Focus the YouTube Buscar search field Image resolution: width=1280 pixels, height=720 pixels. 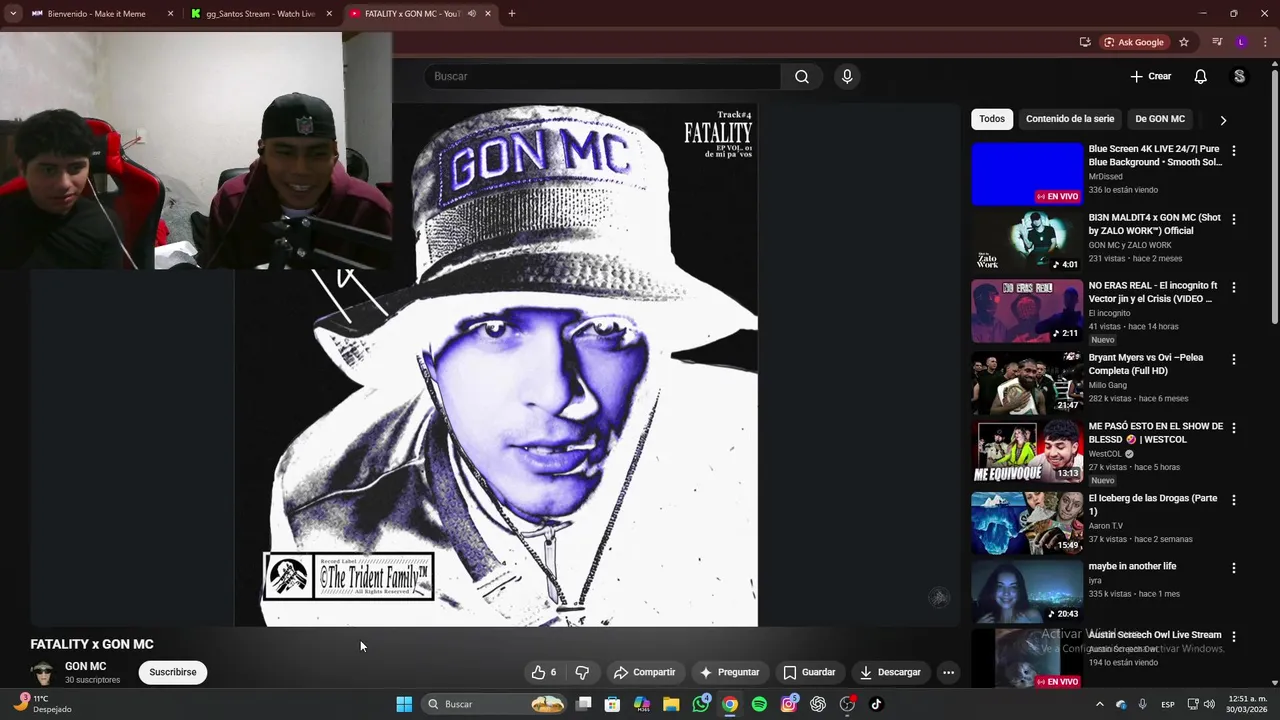pyautogui.click(x=602, y=76)
